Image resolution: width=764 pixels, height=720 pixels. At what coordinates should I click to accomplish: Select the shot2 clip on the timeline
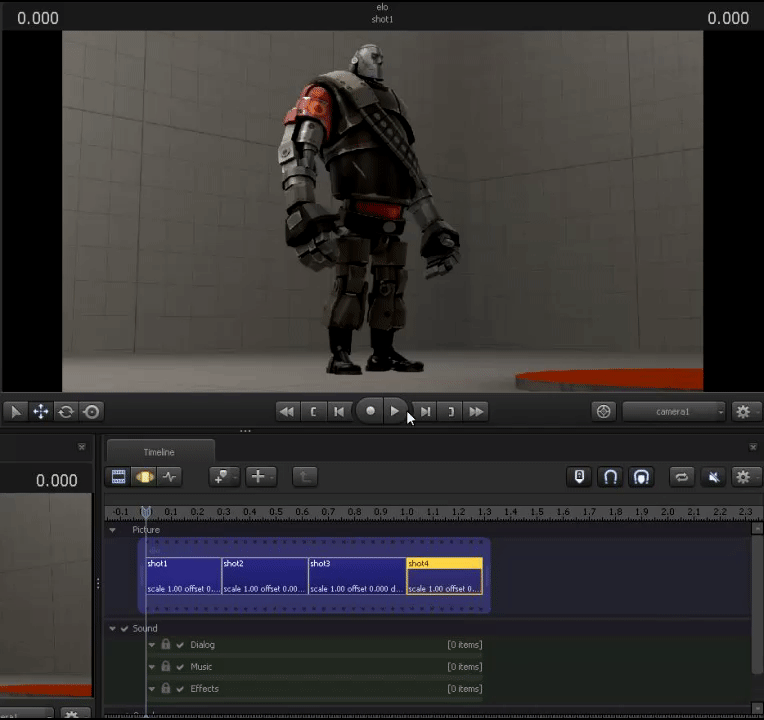pos(264,576)
